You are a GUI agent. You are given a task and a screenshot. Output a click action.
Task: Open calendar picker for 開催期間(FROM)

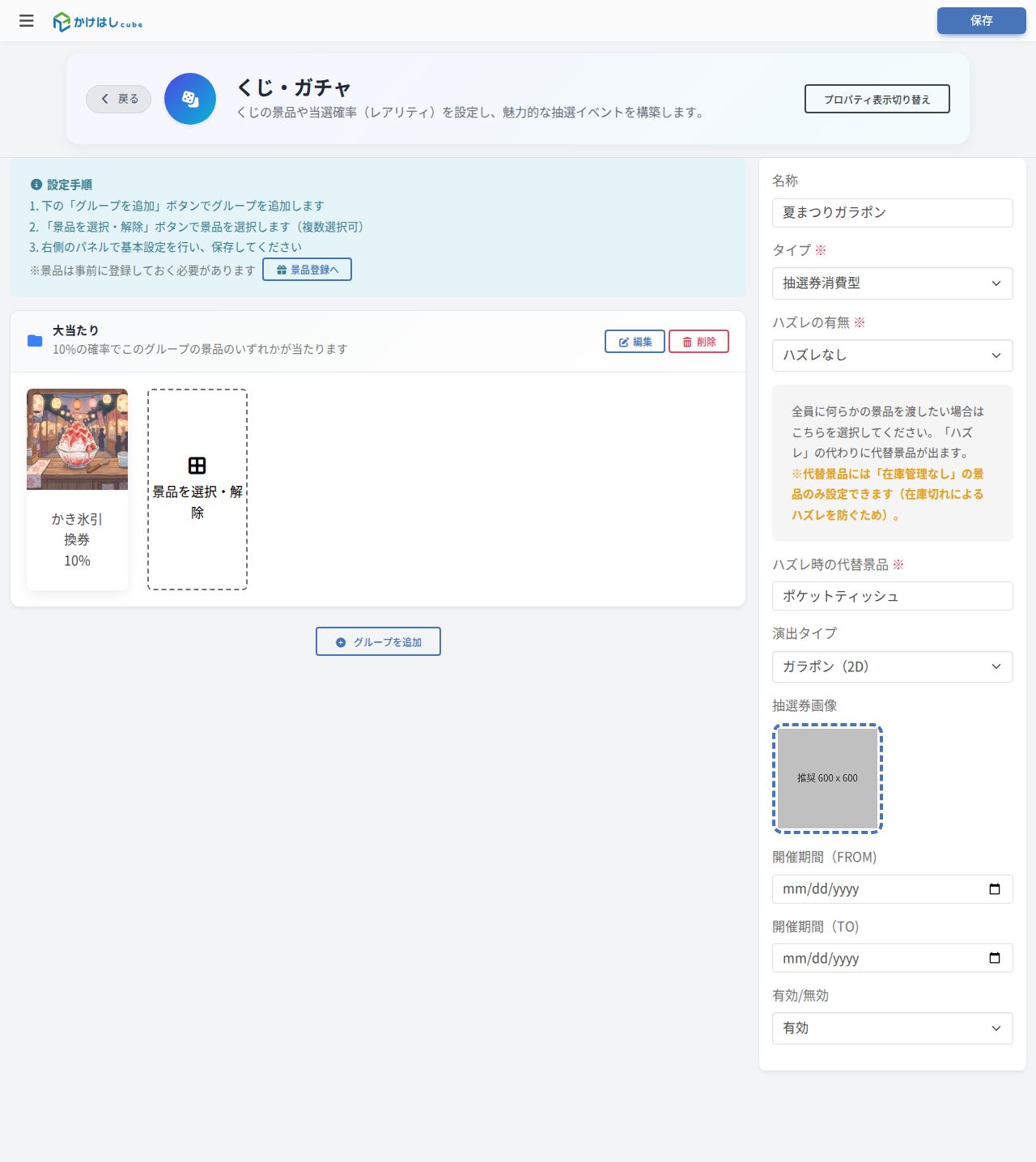(x=995, y=889)
